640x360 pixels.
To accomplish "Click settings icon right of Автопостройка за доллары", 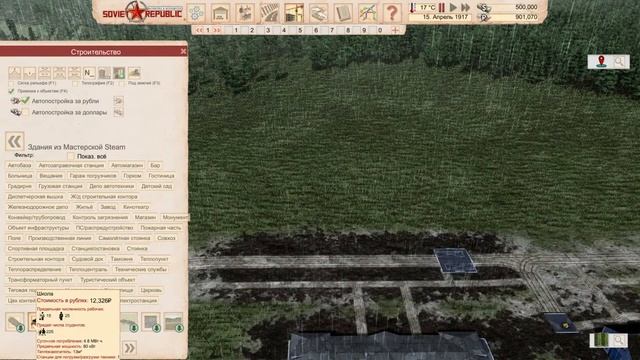I will coord(118,112).
